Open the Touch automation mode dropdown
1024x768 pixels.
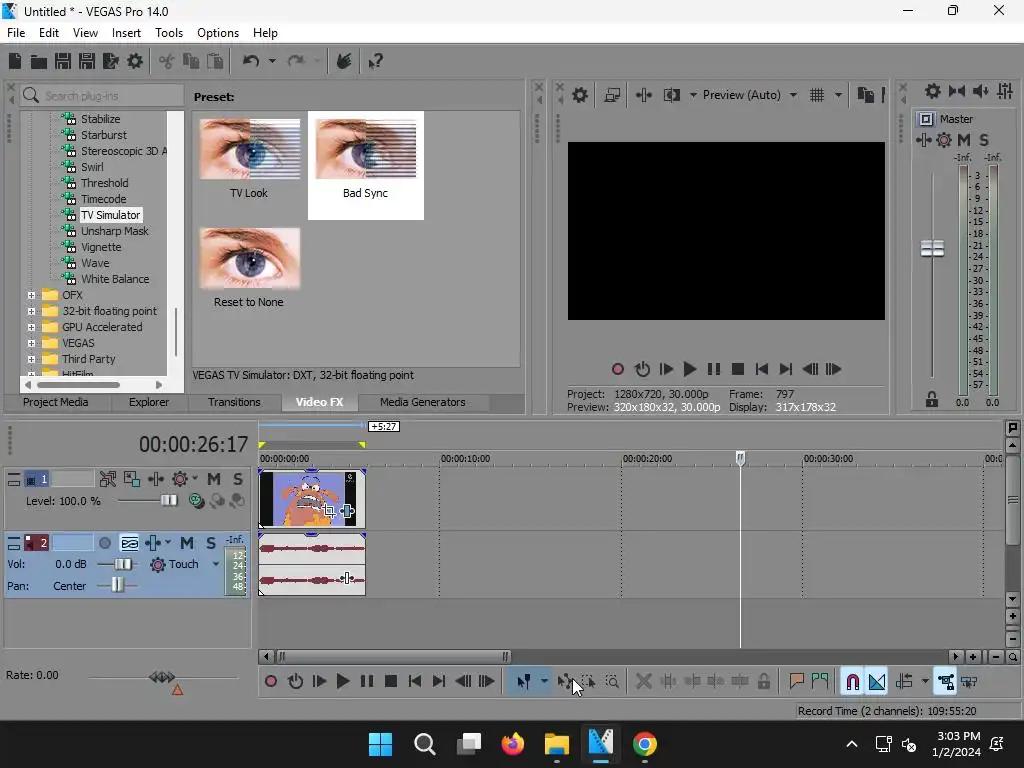pos(216,564)
